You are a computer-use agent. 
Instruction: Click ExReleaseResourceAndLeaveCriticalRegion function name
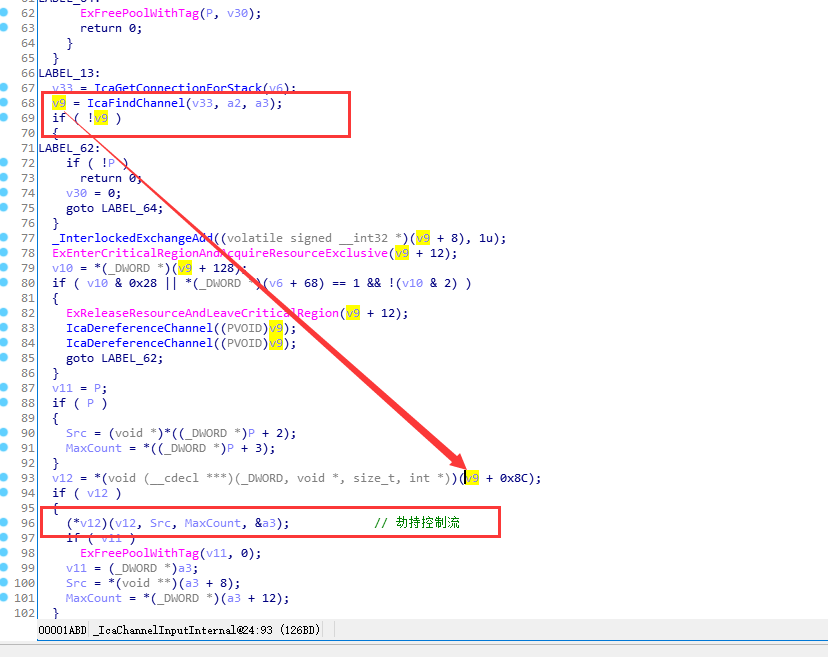coord(202,313)
